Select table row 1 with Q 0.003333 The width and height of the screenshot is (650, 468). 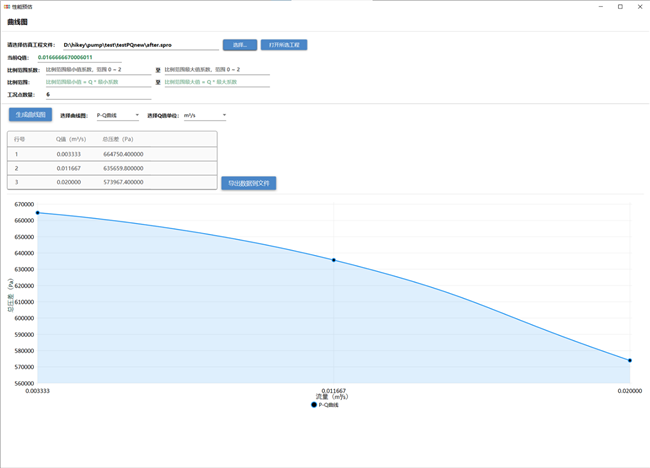[x=111, y=155]
